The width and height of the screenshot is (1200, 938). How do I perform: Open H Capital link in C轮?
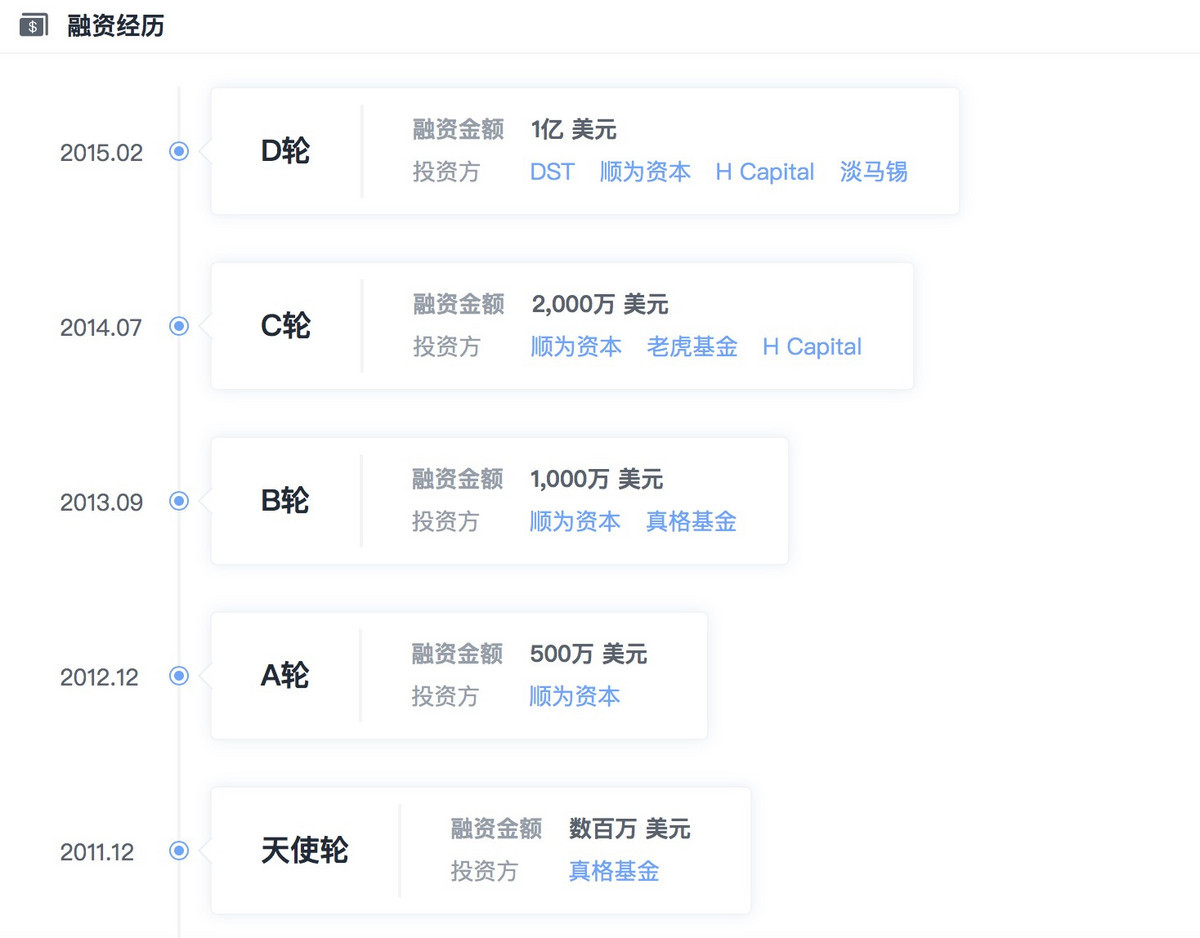812,347
